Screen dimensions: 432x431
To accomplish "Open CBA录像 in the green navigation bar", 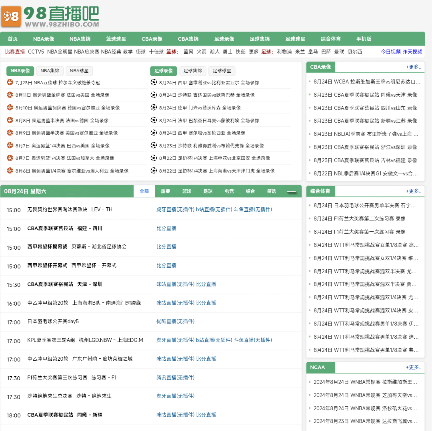I will tap(152, 39).
